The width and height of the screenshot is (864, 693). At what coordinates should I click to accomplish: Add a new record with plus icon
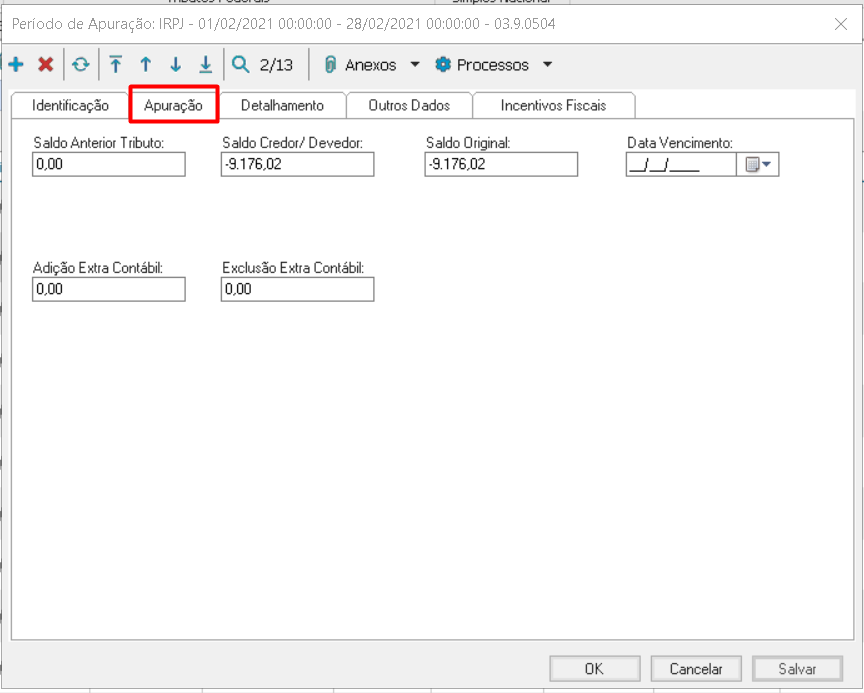pyautogui.click(x=16, y=64)
